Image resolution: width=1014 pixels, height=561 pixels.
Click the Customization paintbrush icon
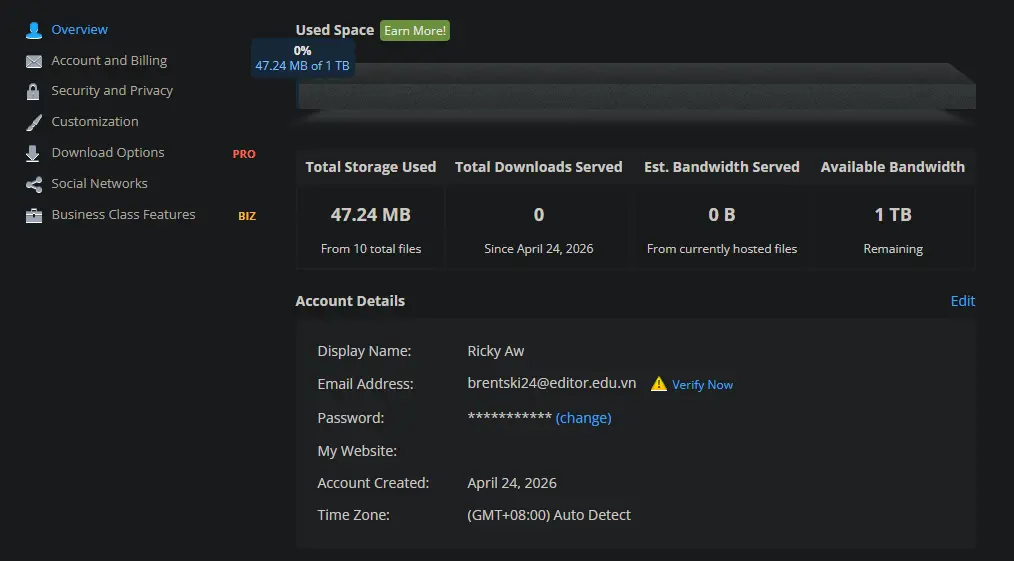click(34, 122)
